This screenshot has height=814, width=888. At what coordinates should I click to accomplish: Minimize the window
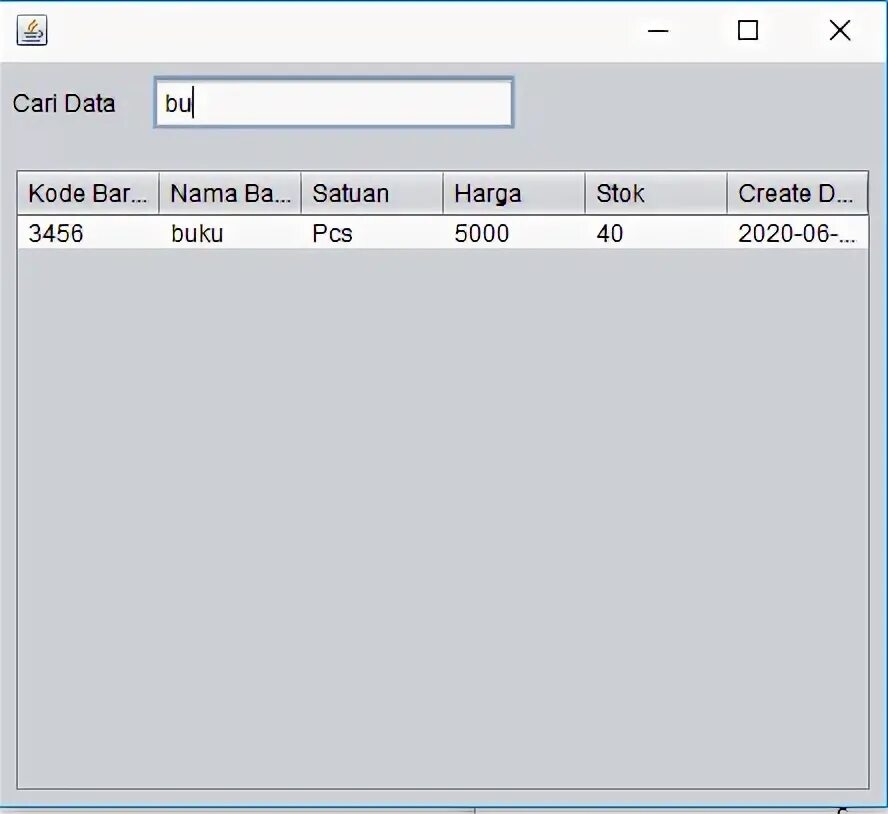pyautogui.click(x=658, y=31)
